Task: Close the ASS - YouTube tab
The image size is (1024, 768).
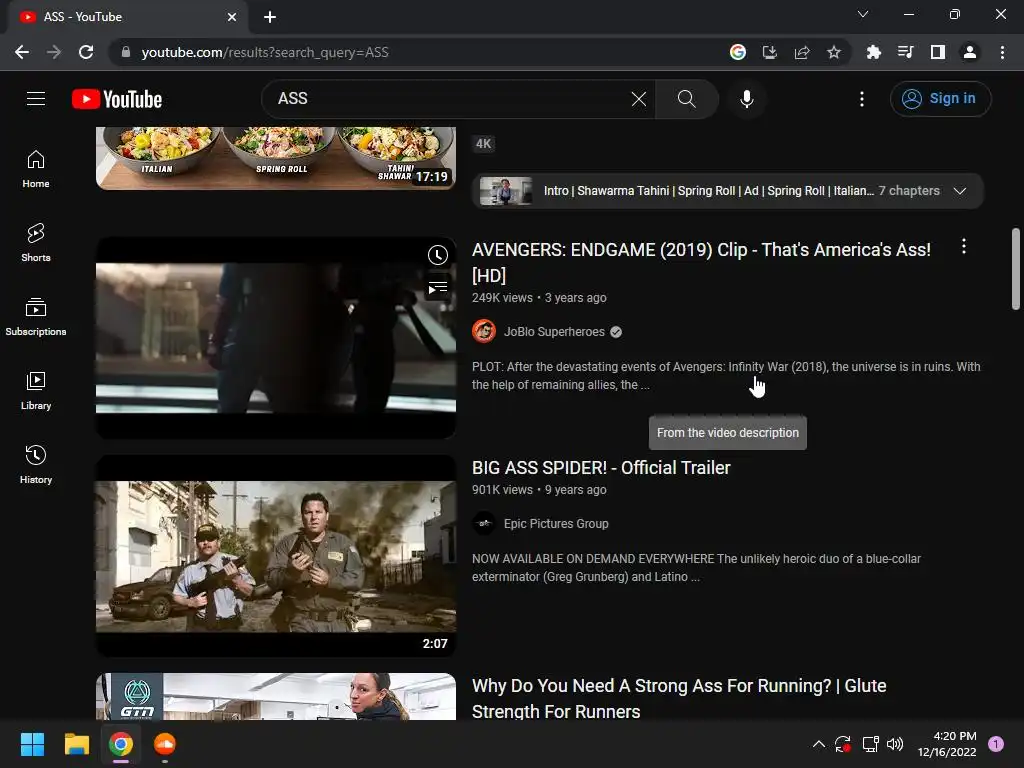Action: pos(232,17)
